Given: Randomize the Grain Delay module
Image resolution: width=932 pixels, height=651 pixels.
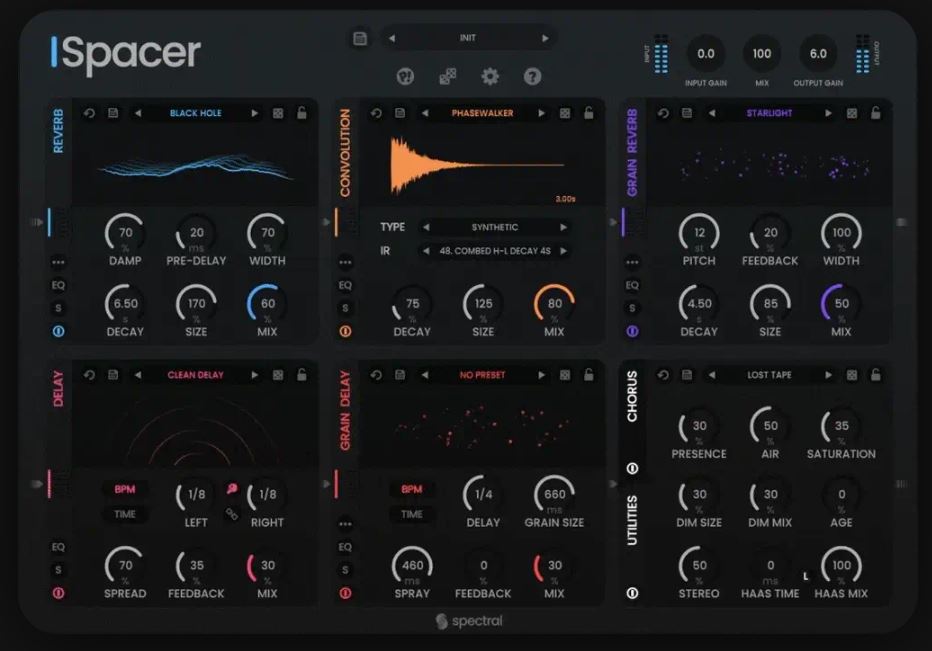Looking at the screenshot, I should tap(565, 375).
